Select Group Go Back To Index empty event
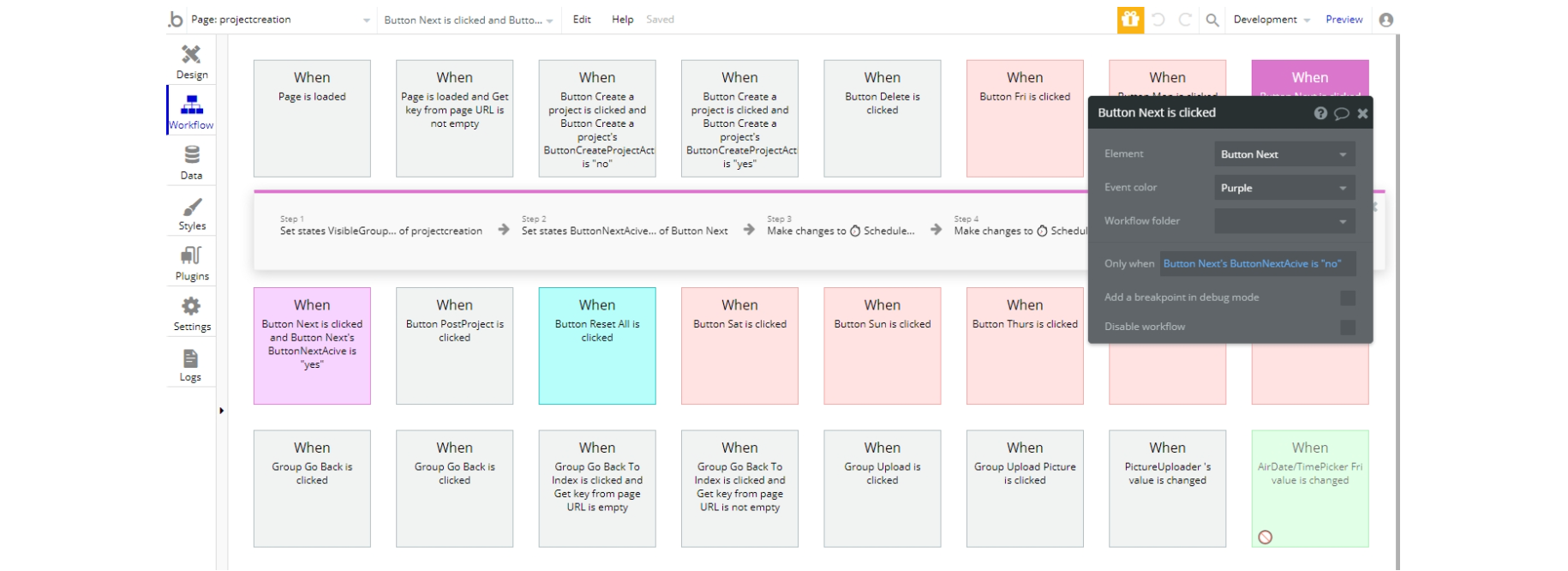The image size is (1568, 571). pyautogui.click(x=597, y=489)
